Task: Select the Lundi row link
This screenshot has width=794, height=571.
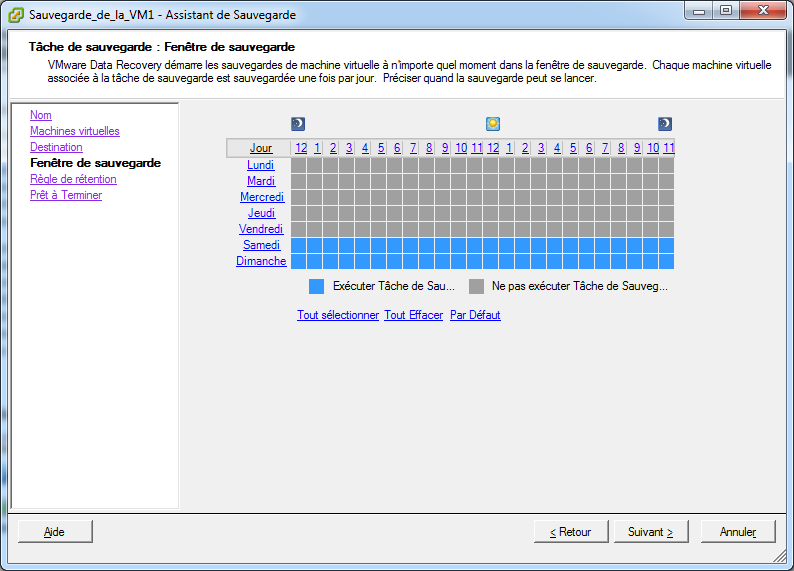Action: point(260,165)
